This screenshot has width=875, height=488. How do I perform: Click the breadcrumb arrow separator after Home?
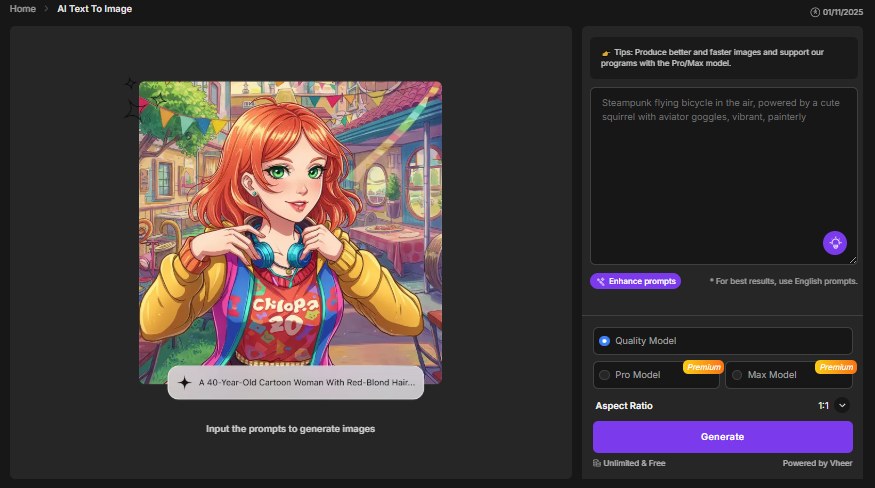(x=46, y=9)
